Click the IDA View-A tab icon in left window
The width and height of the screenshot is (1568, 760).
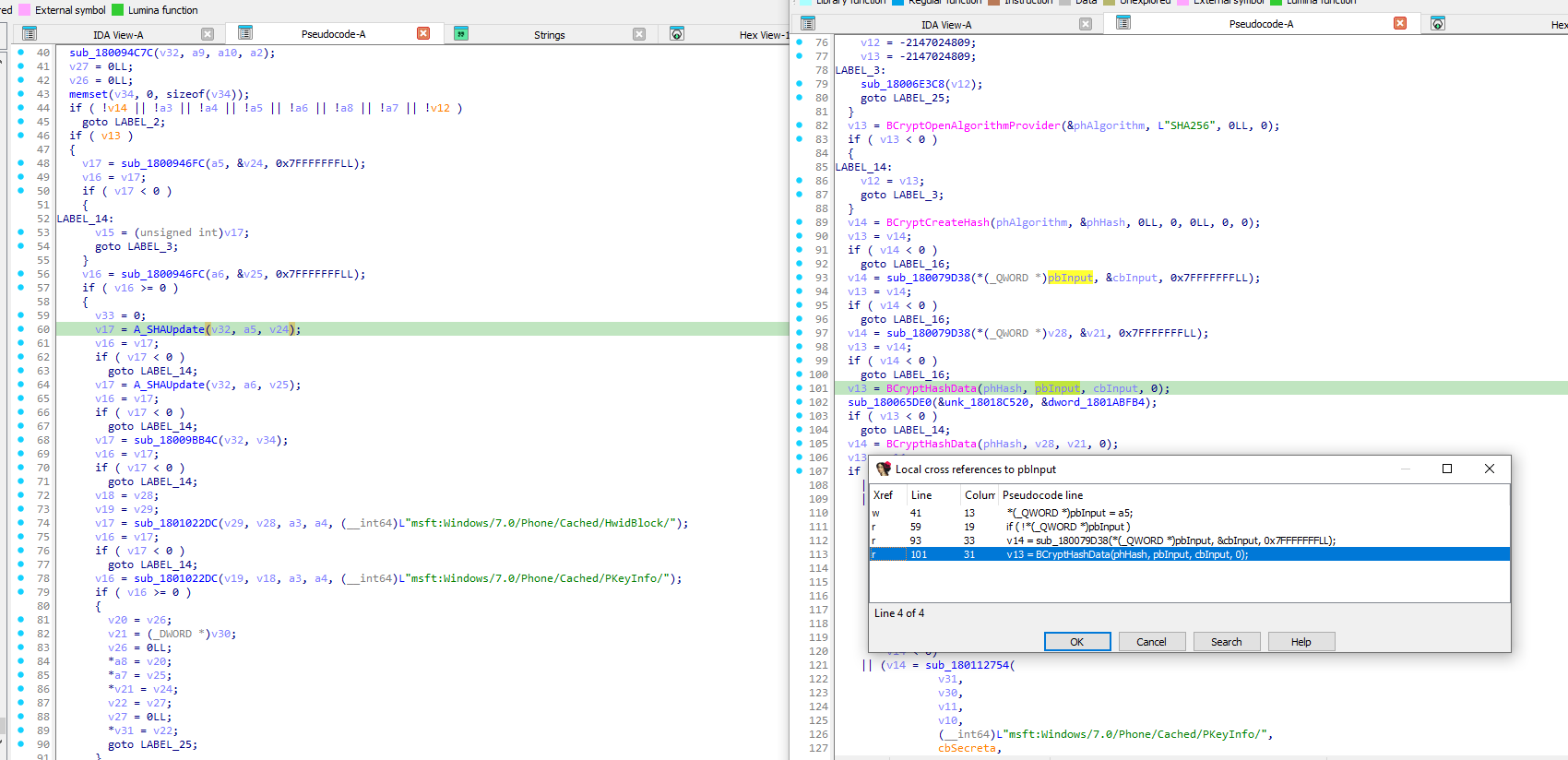30,34
